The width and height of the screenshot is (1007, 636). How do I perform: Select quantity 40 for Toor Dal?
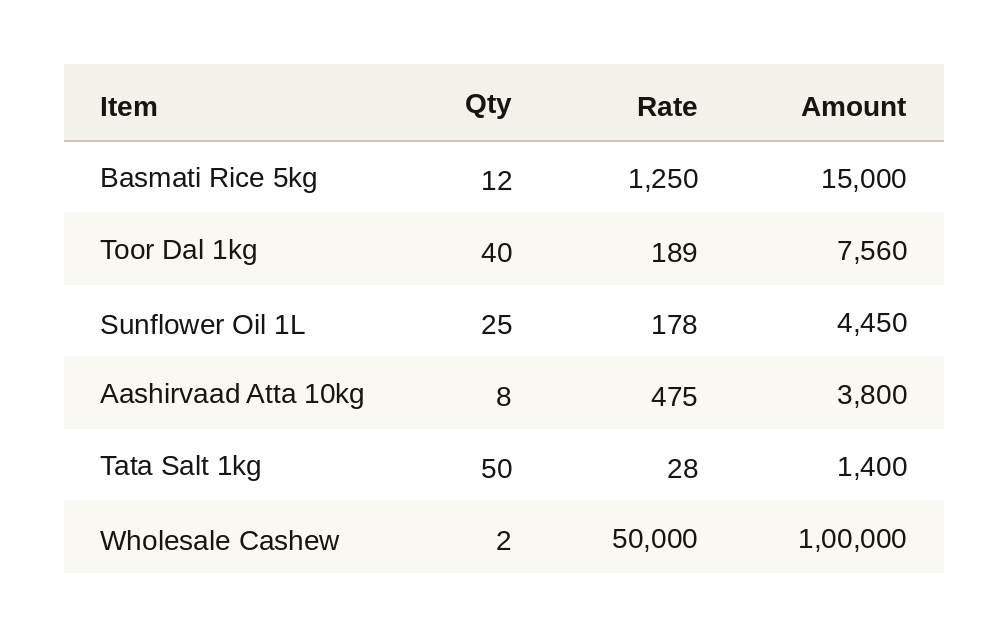click(x=496, y=252)
